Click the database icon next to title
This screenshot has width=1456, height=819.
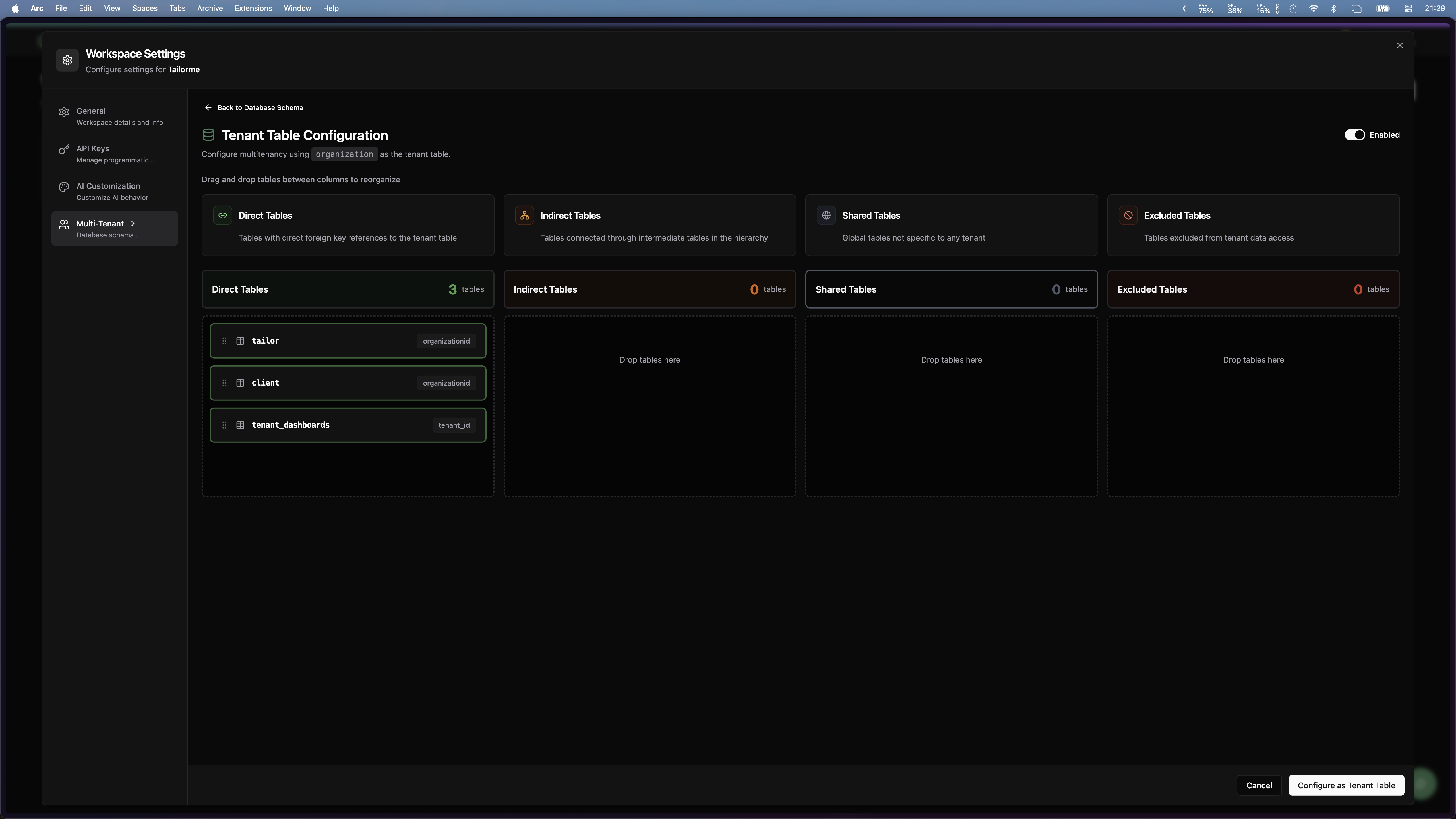click(208, 135)
